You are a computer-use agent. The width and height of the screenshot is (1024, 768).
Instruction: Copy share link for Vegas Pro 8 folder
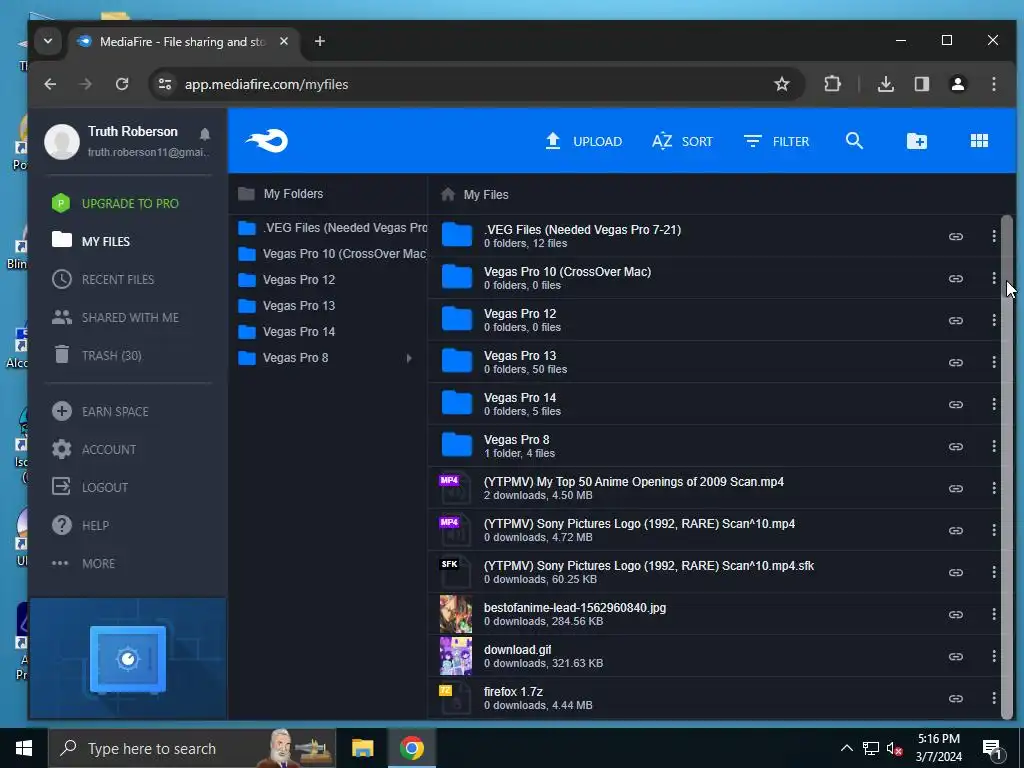[955, 447]
